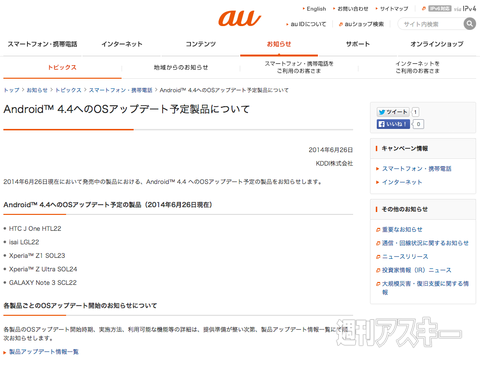Click isai LGL22 list item
The width and height of the screenshot is (480, 366).
24,242
